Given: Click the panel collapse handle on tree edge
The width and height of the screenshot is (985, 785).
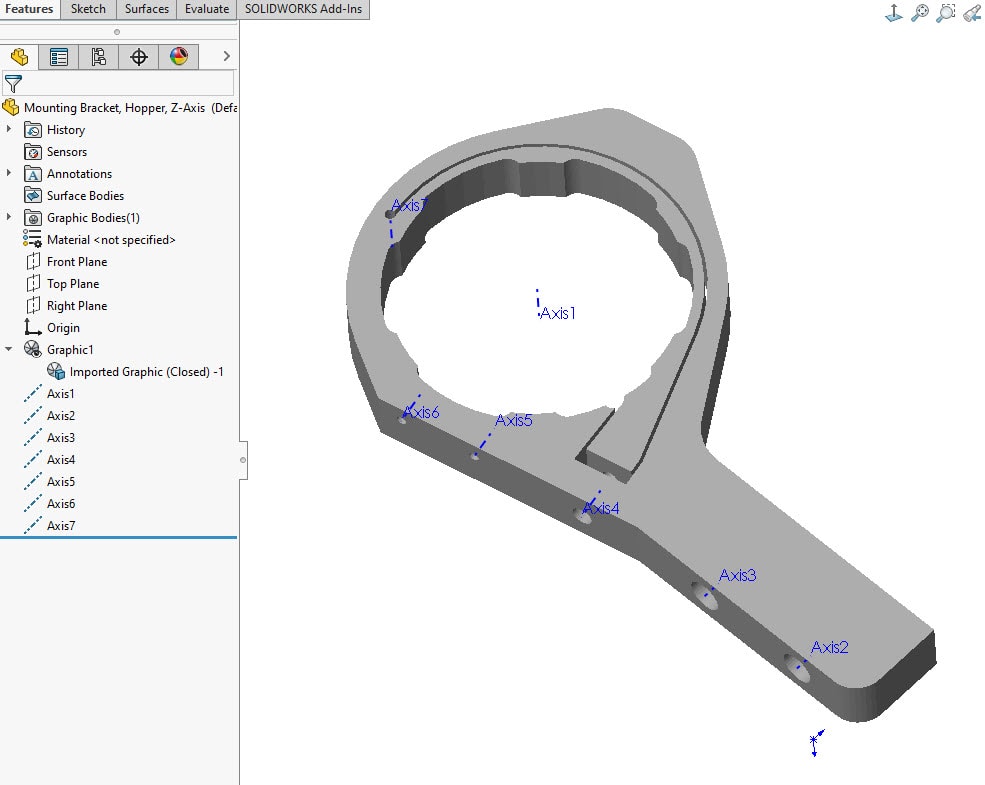Looking at the screenshot, I should 243,460.
